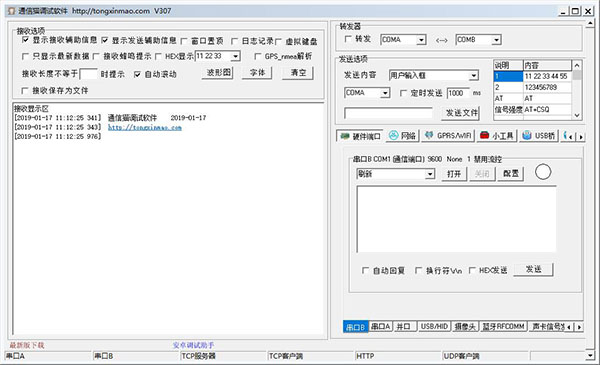Switch to the 摄像头 camera tab

(x=465, y=326)
